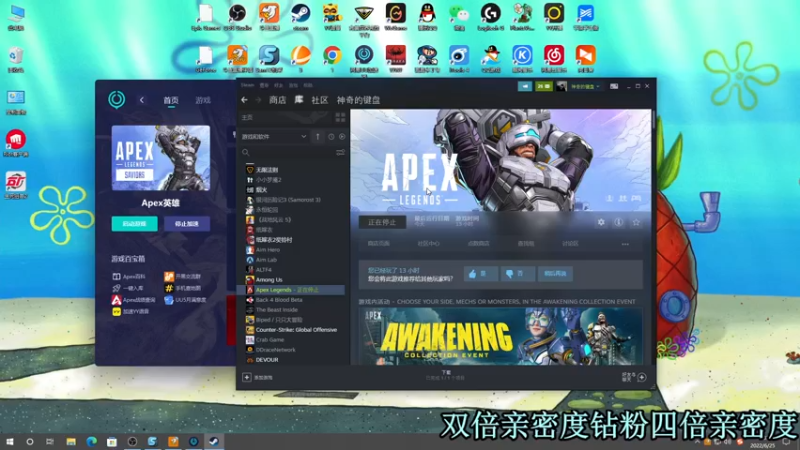Screen dimensions: 800x450
Task: Open the Steam 社区 community tab
Action: [x=320, y=100]
